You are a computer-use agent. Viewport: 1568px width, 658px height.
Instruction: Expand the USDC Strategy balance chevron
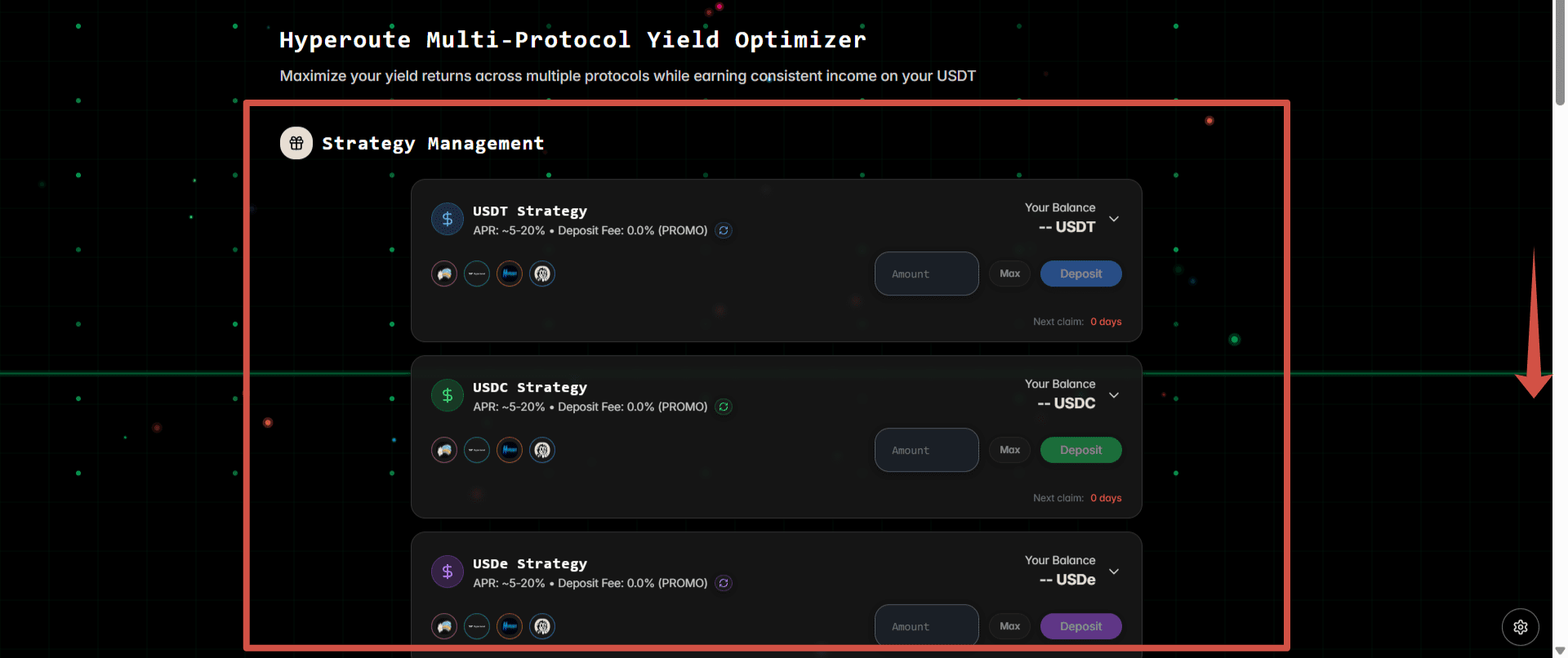tap(1114, 396)
